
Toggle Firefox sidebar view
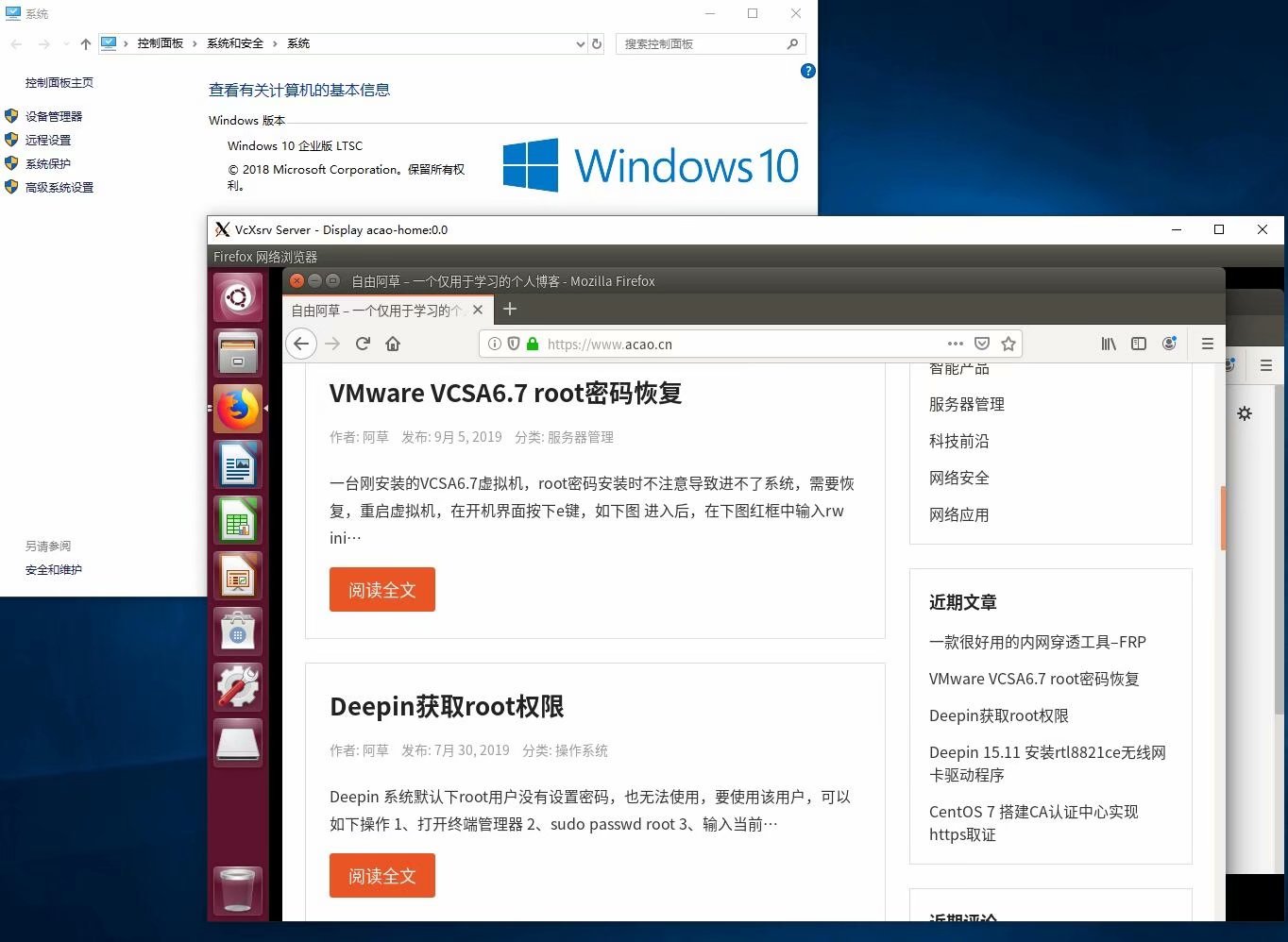pos(1139,344)
